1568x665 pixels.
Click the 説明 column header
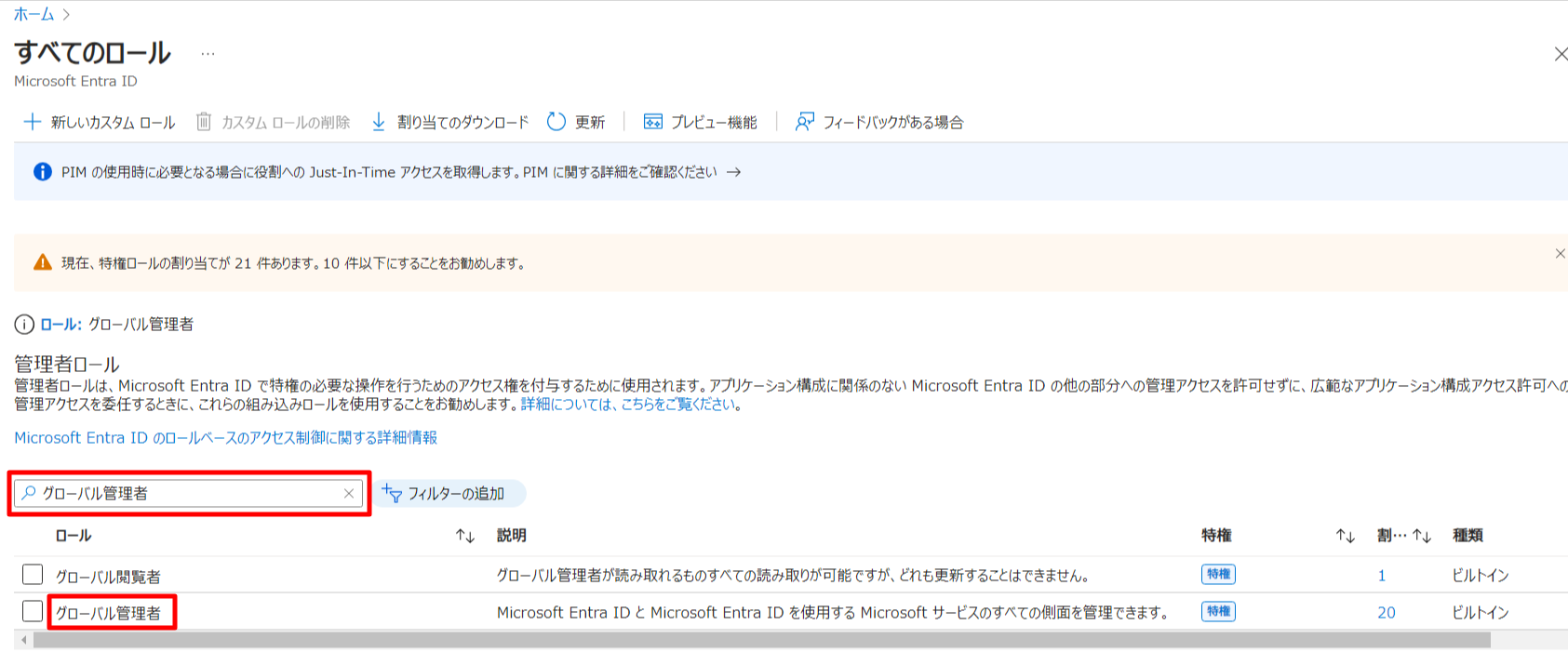click(512, 536)
